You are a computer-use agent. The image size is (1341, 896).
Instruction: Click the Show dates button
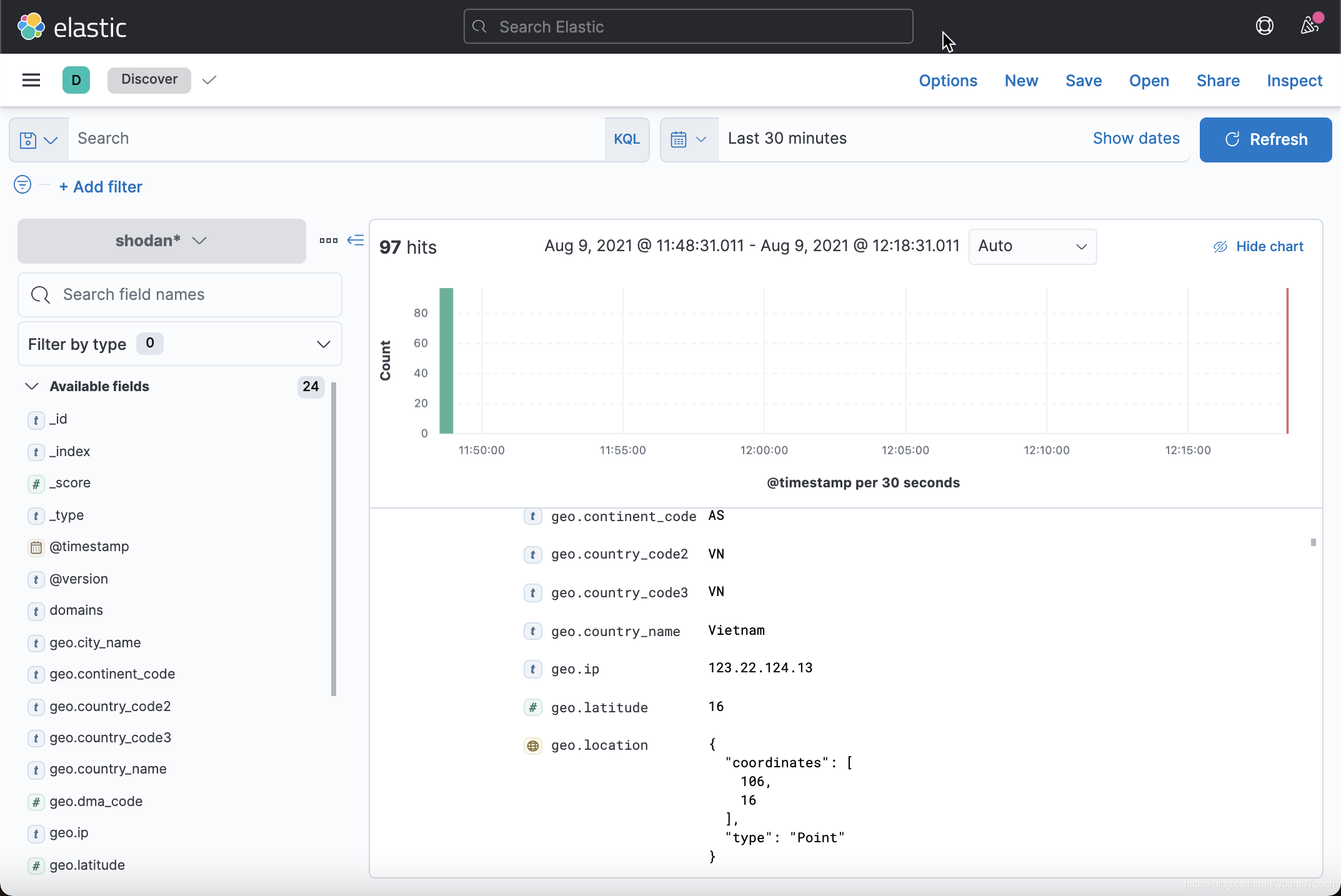[x=1136, y=139]
